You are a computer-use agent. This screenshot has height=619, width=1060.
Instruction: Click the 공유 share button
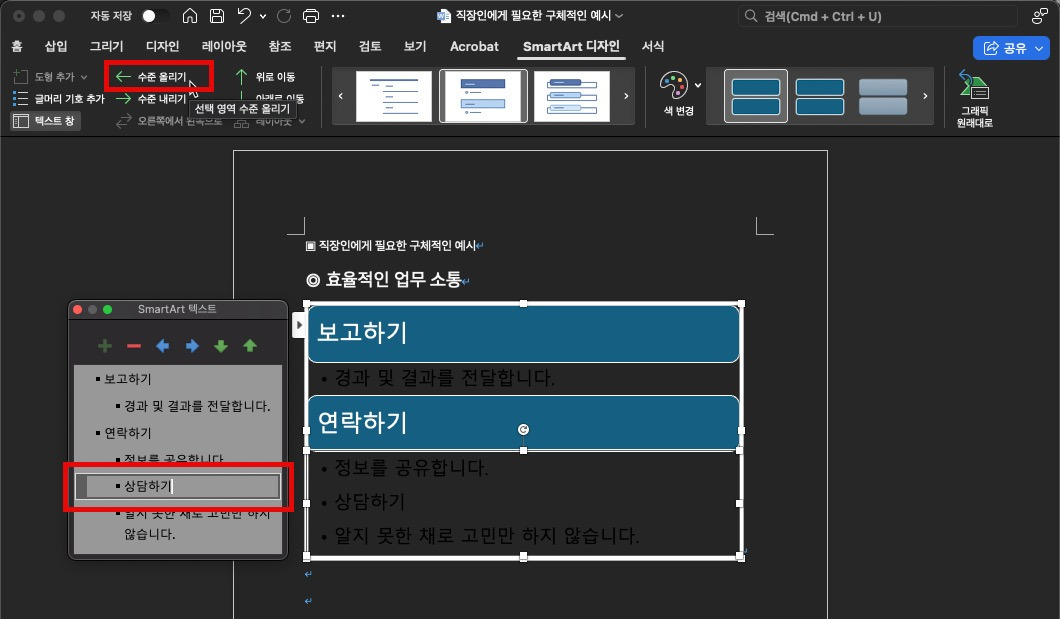coord(1011,48)
